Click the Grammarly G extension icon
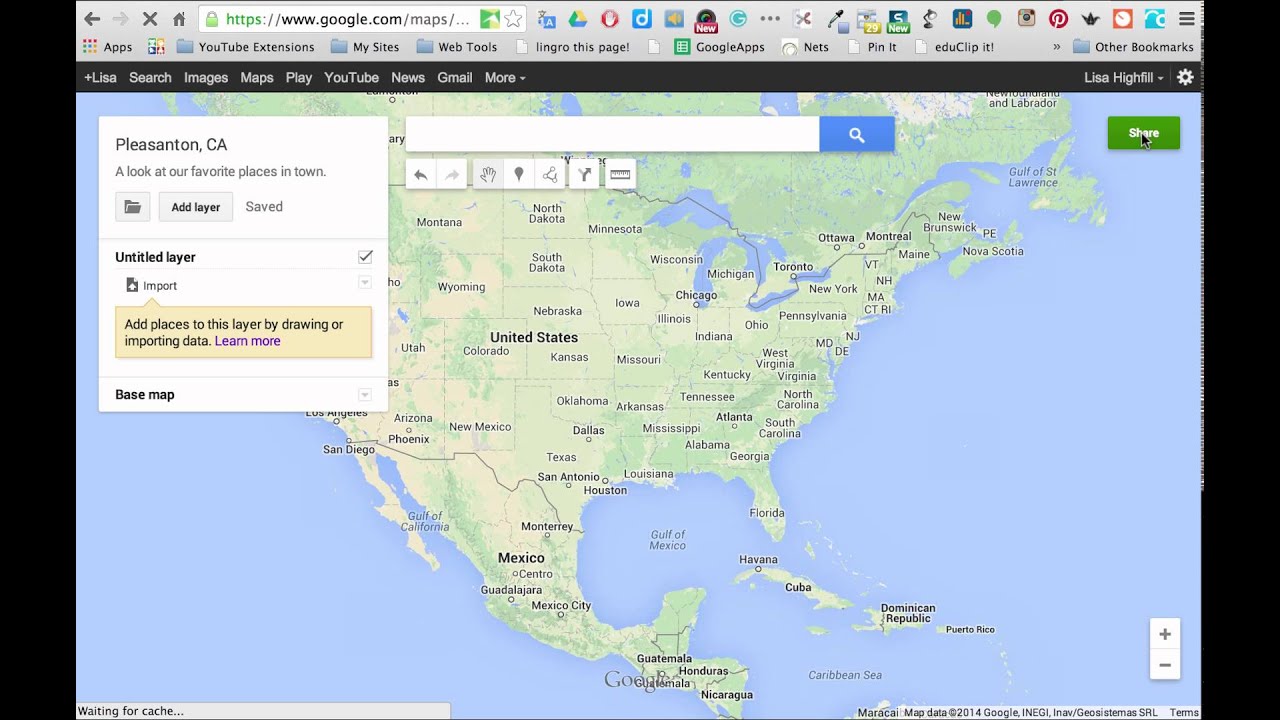1280x720 pixels. click(738, 18)
